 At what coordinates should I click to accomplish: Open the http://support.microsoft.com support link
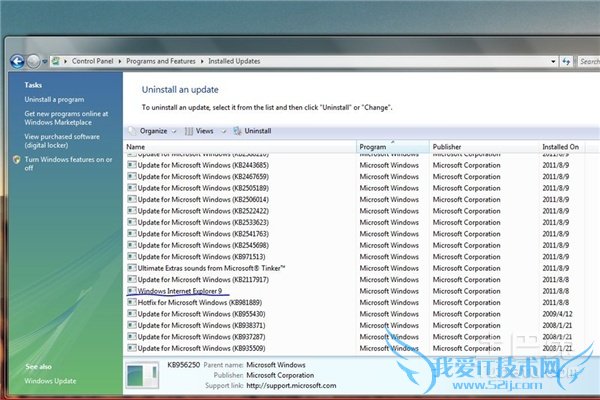point(291,386)
